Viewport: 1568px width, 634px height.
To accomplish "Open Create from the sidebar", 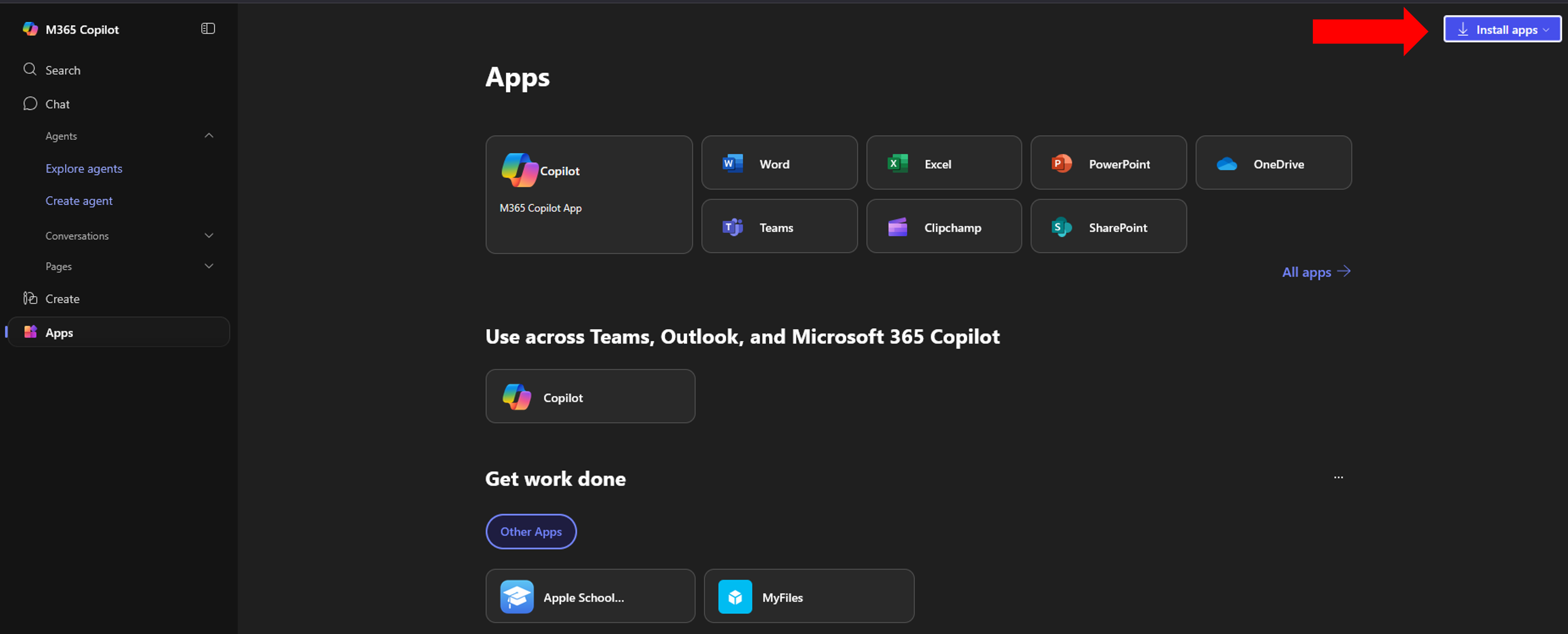I will (119, 299).
